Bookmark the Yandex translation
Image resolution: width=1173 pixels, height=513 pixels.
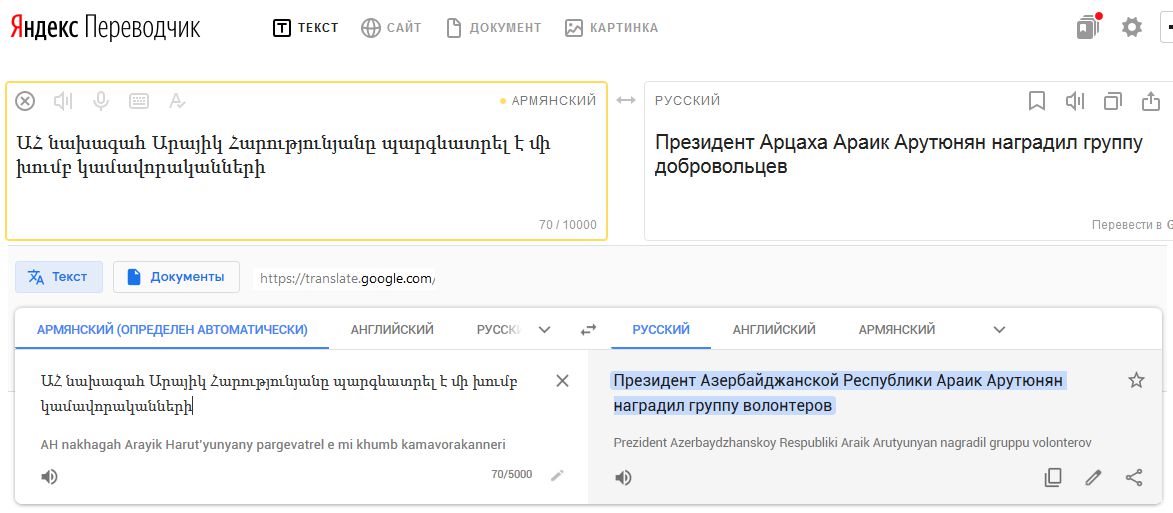[x=1037, y=100]
